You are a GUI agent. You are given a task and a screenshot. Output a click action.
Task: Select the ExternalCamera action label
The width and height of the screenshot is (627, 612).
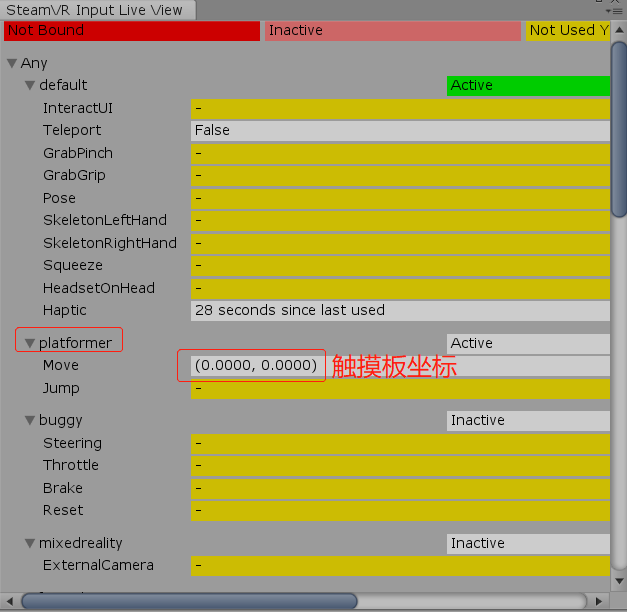click(x=98, y=565)
